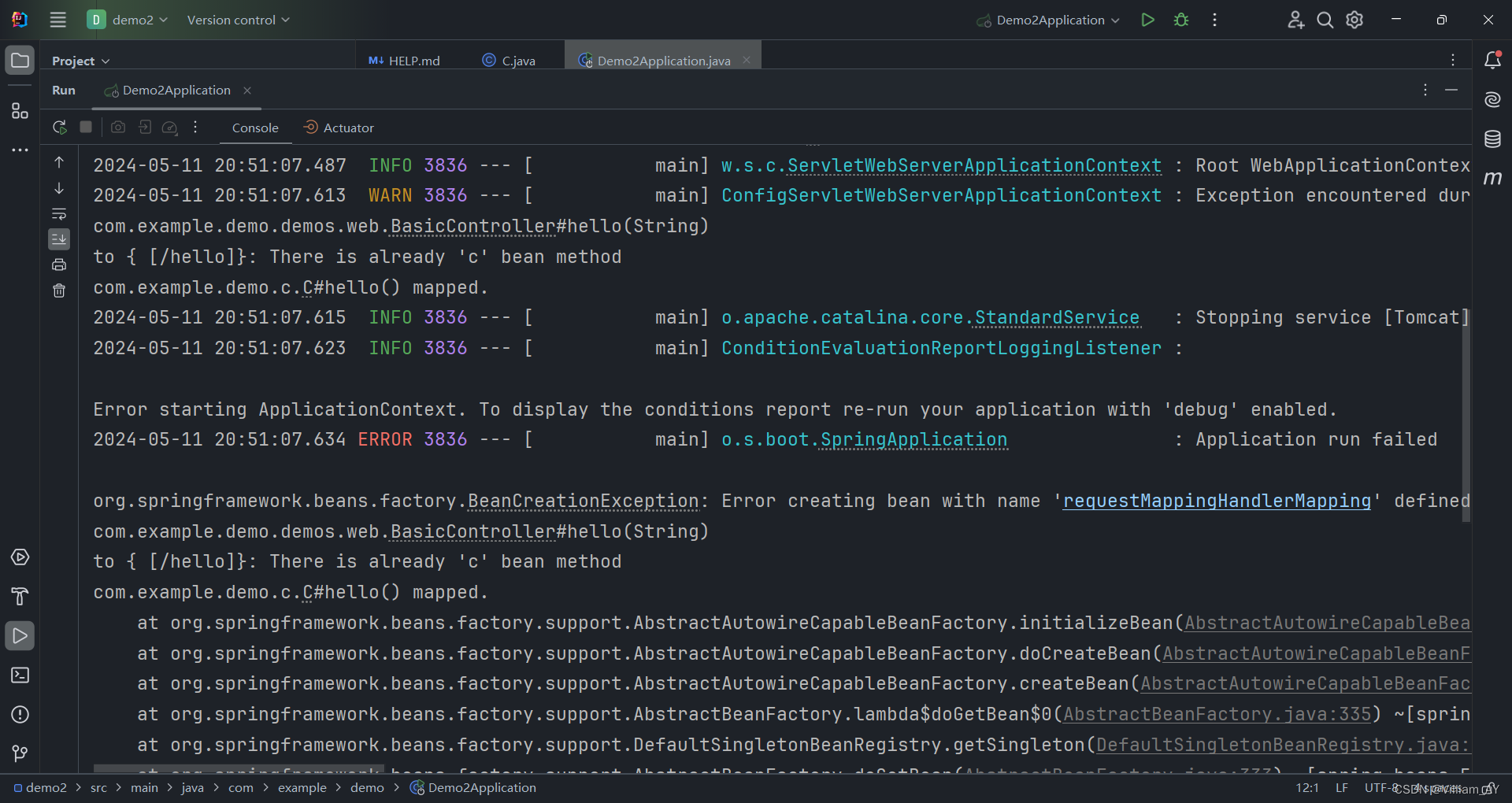Stop the running process
This screenshot has width=1512, height=803.
pos(87,128)
